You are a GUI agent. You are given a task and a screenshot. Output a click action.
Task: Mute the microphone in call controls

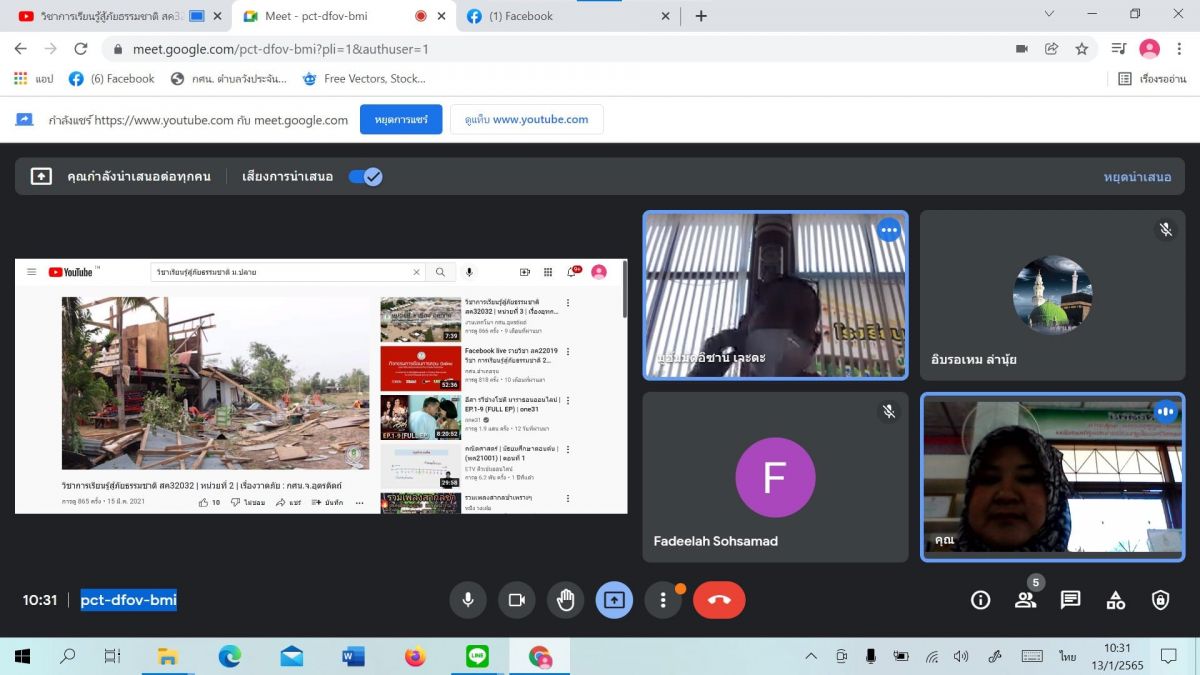point(467,600)
